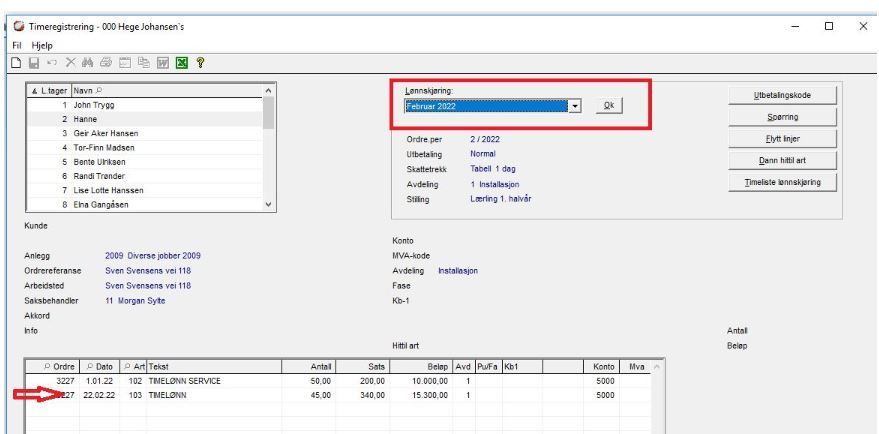Screen dimensions: 879x434
Task: Select the TIMELØNN SERVICE row text
Action: coord(184,381)
